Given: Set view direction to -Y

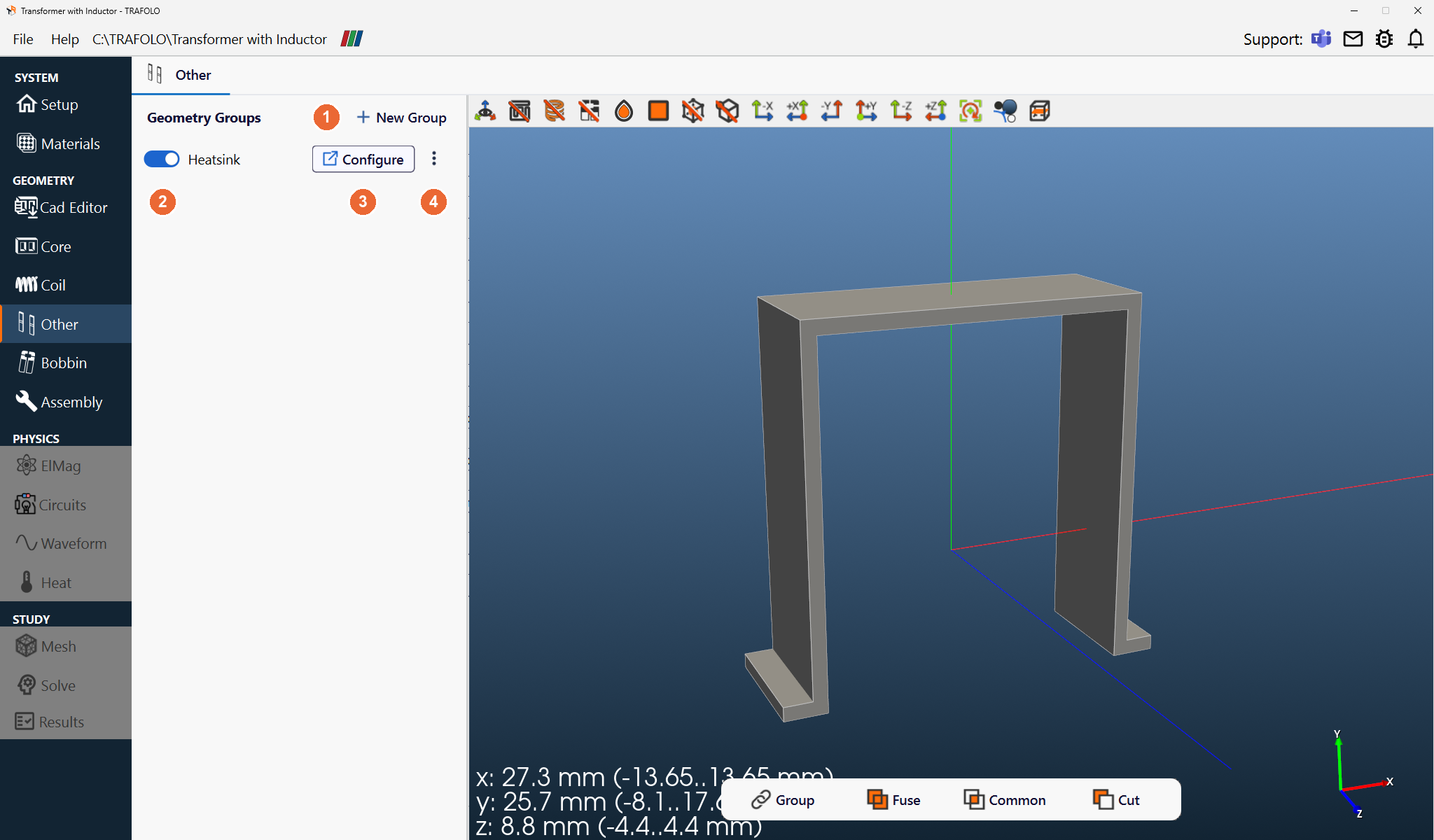Looking at the screenshot, I should pyautogui.click(x=832, y=111).
